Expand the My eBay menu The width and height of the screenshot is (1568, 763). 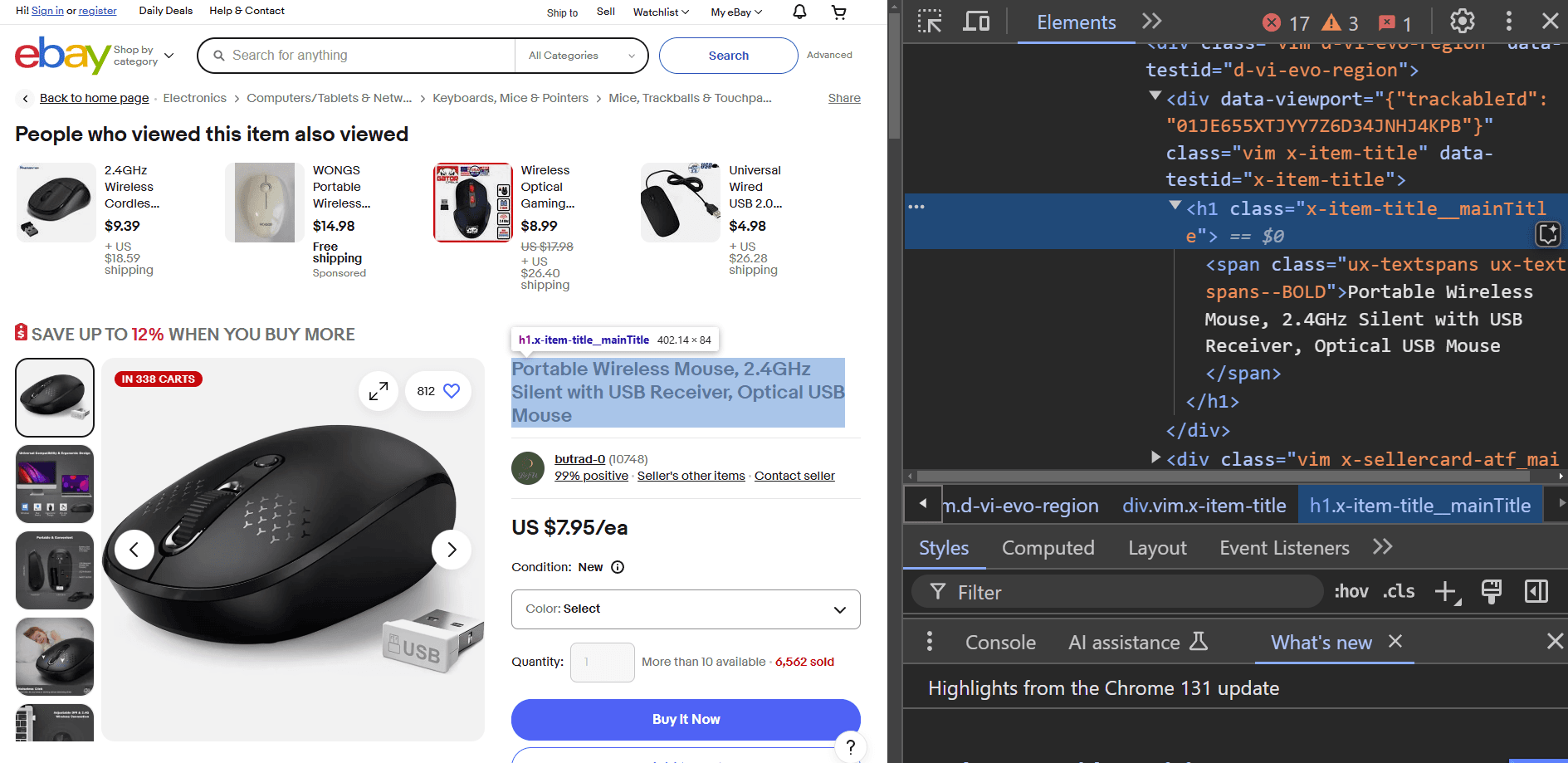[x=736, y=12]
